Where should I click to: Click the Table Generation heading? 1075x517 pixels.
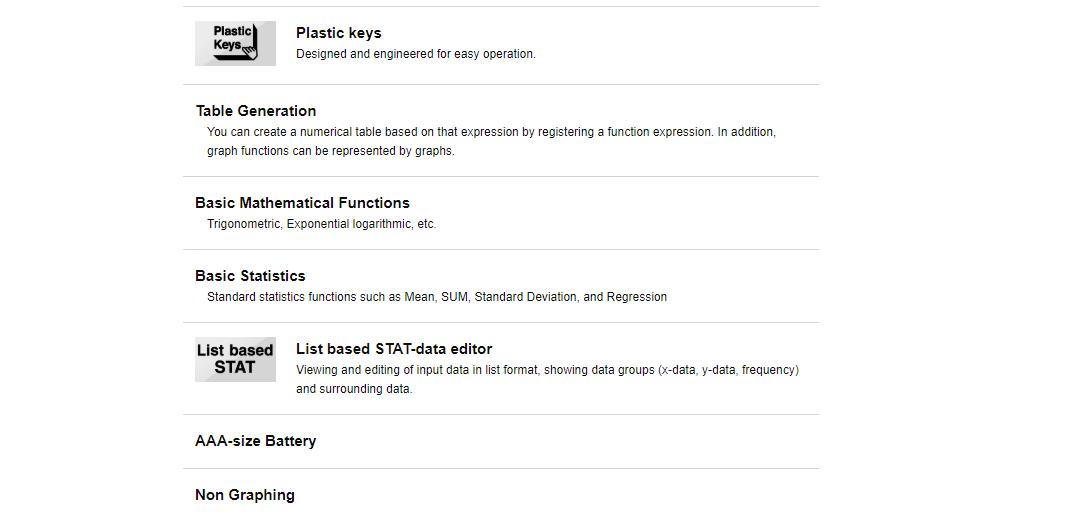[256, 111]
